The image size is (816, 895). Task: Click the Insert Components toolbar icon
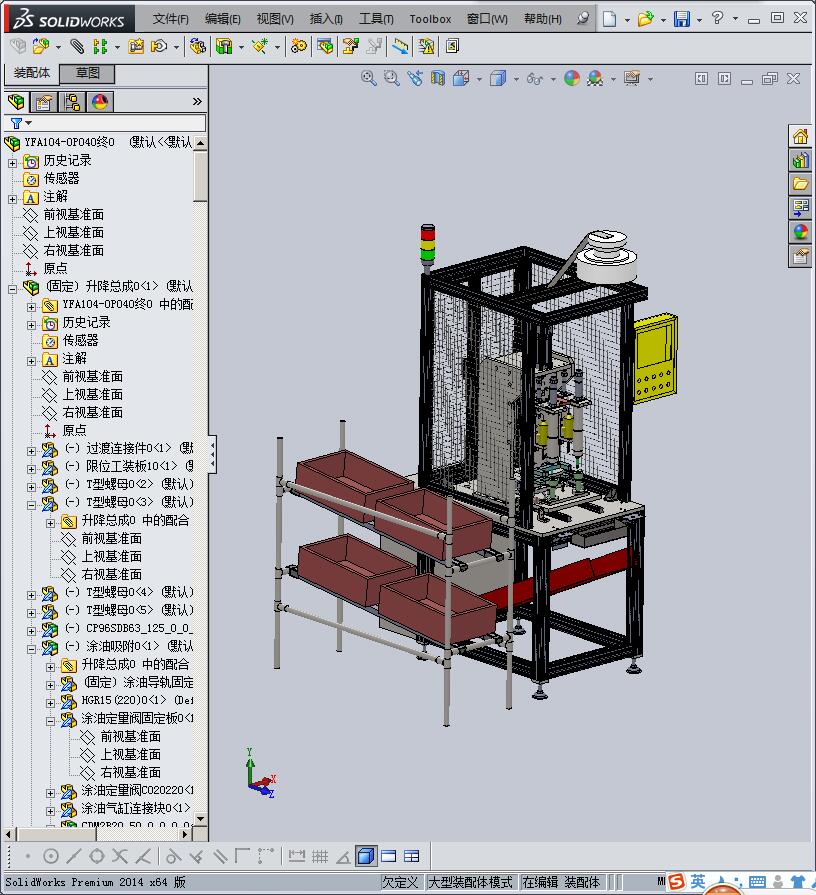click(40, 46)
